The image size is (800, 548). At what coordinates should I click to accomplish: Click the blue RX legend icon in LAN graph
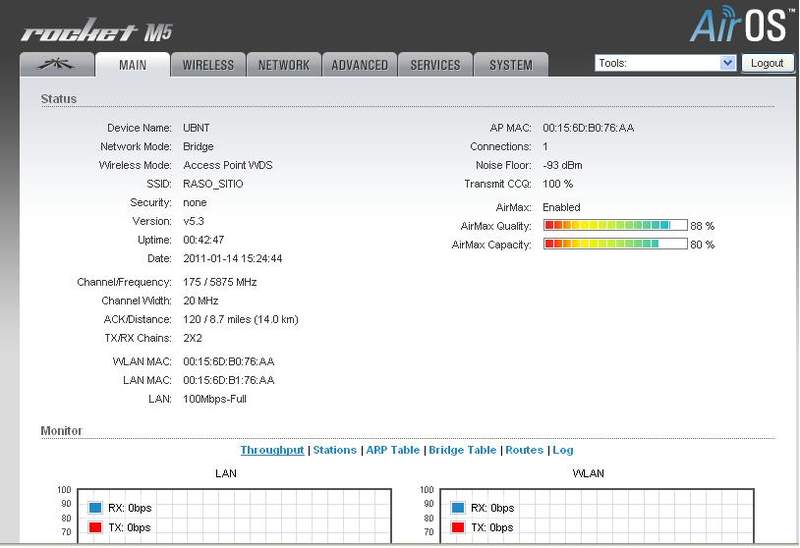click(95, 508)
